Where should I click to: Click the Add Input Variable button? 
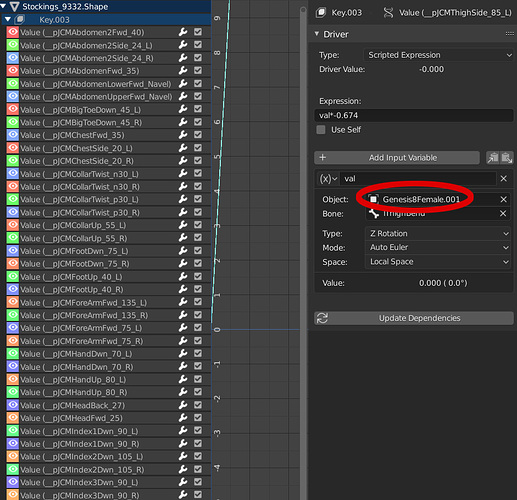[x=397, y=158]
